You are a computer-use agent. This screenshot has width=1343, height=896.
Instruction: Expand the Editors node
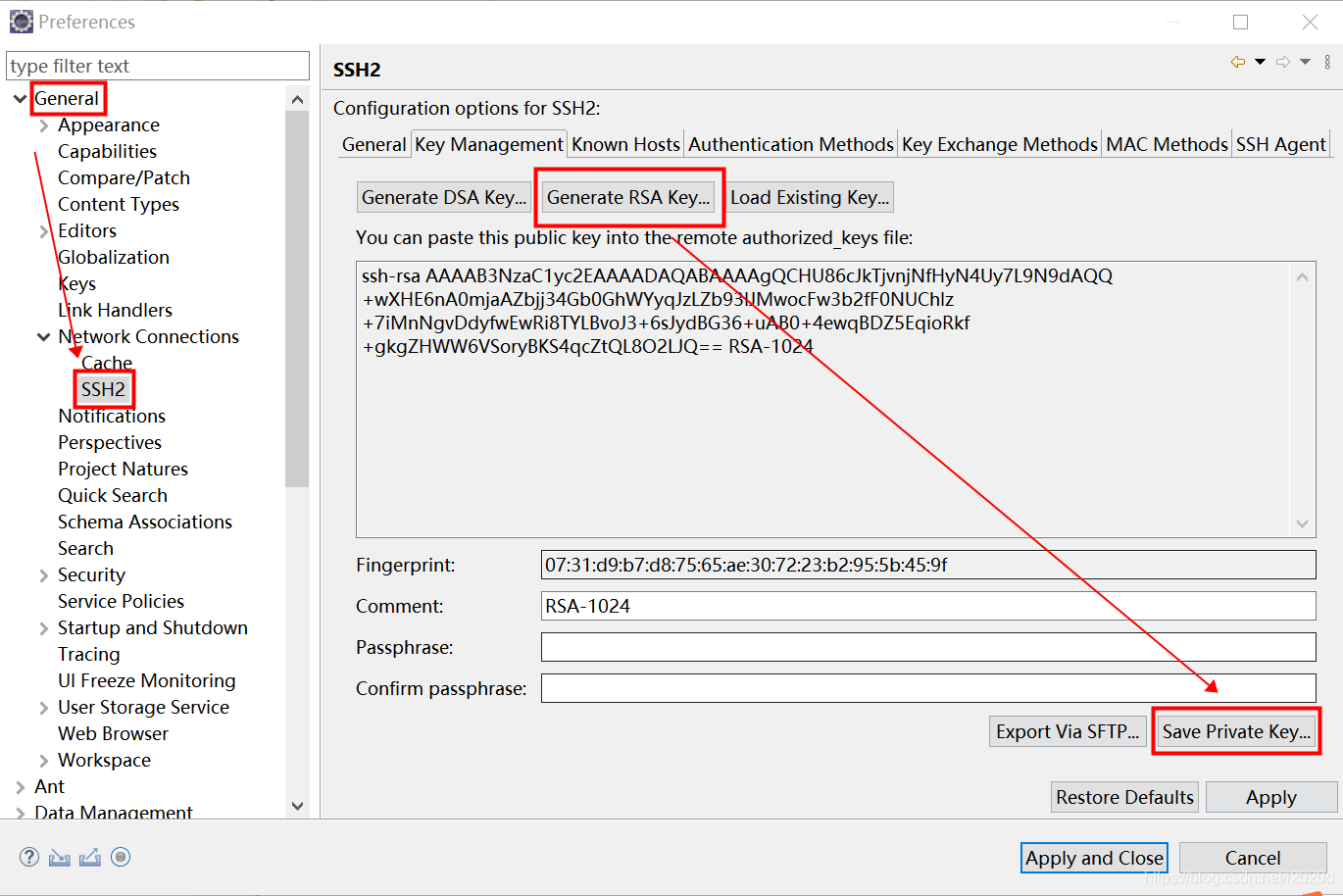[43, 231]
